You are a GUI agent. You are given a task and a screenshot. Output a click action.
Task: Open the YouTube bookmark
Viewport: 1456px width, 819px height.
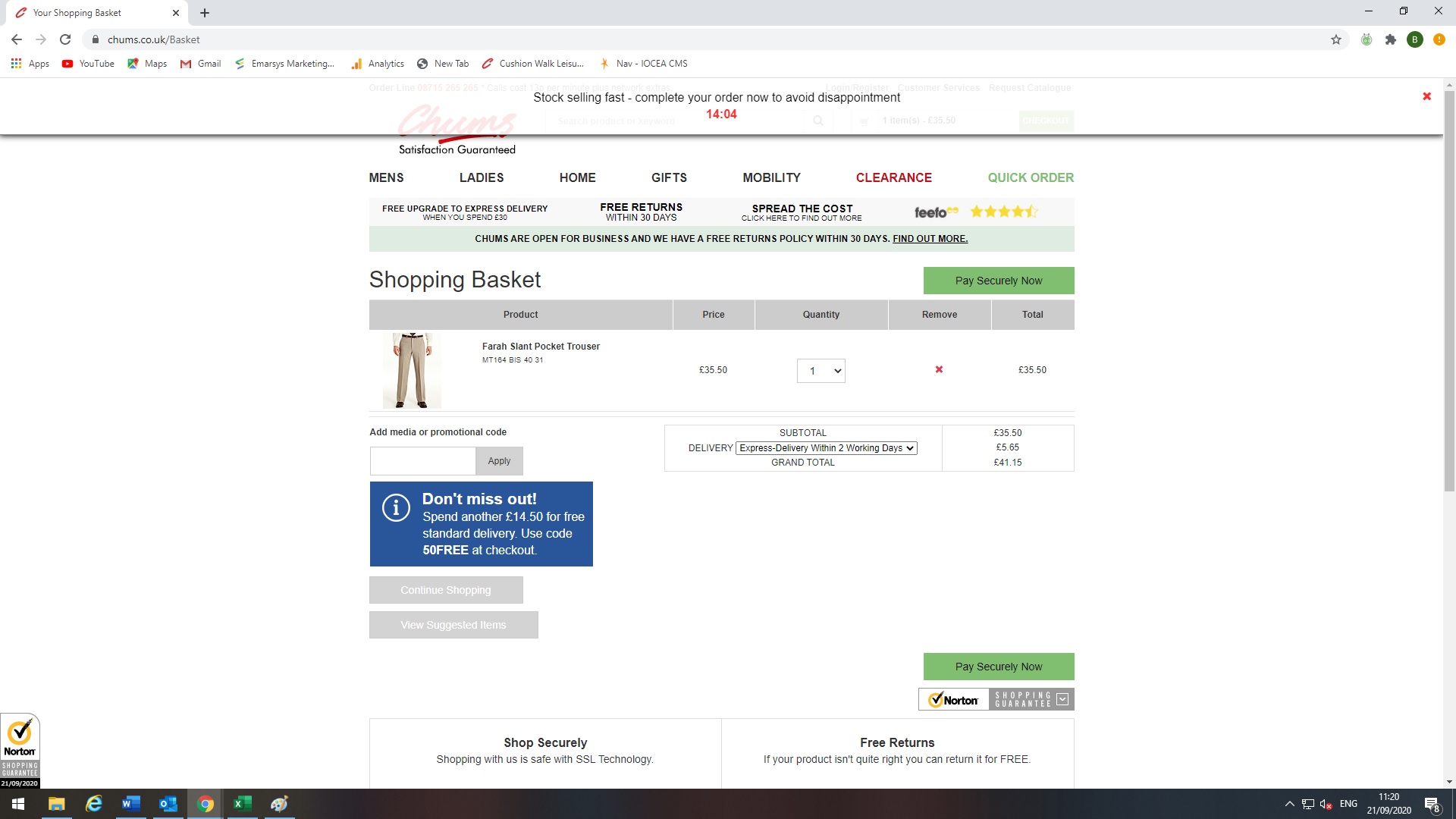88,64
